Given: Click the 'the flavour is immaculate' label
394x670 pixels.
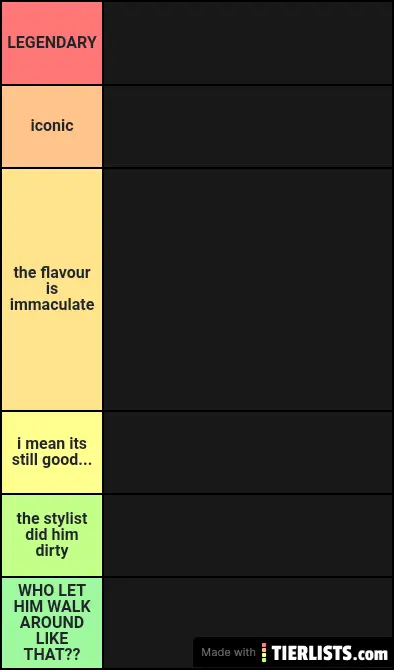Looking at the screenshot, I should tap(52, 289).
